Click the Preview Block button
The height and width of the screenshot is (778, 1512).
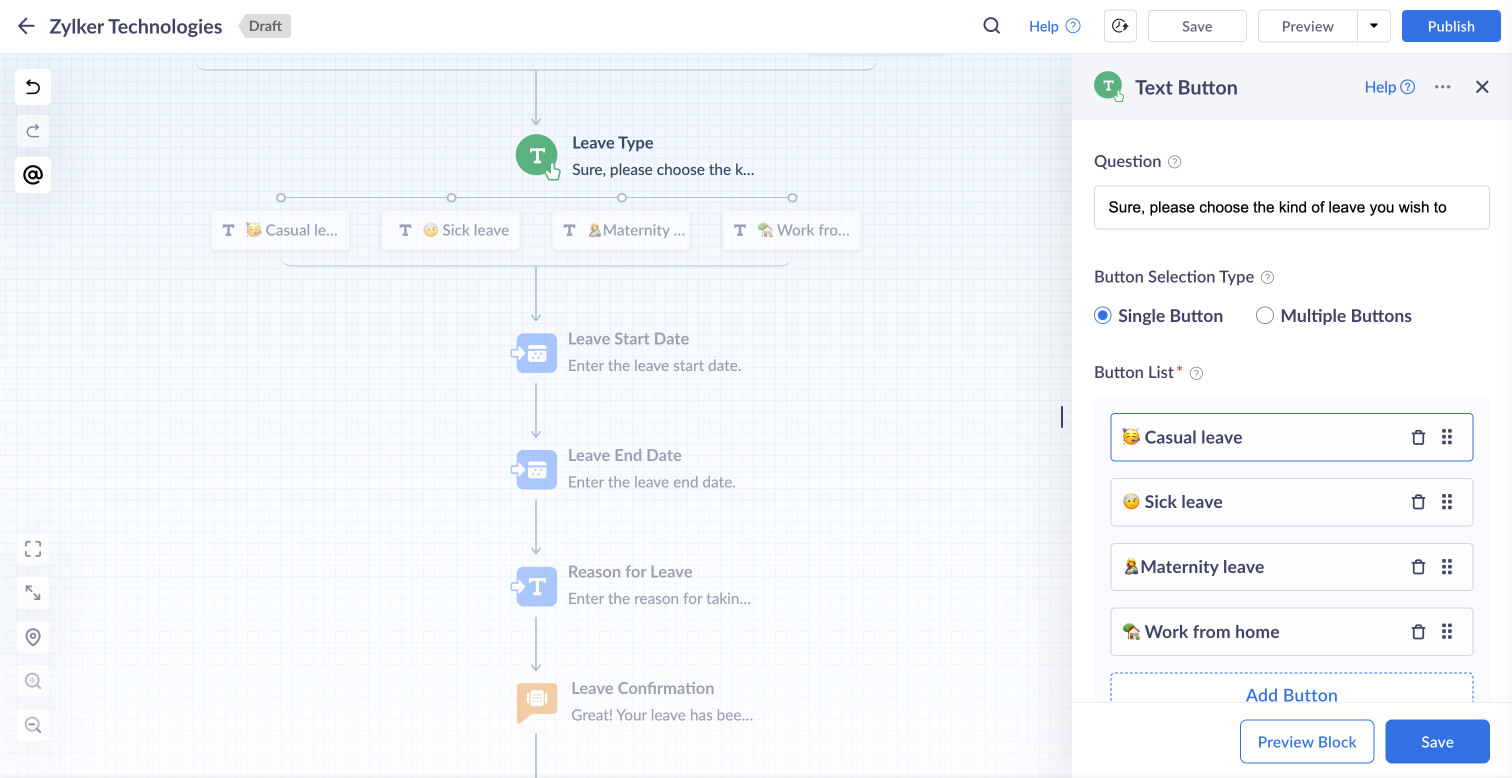point(1307,742)
